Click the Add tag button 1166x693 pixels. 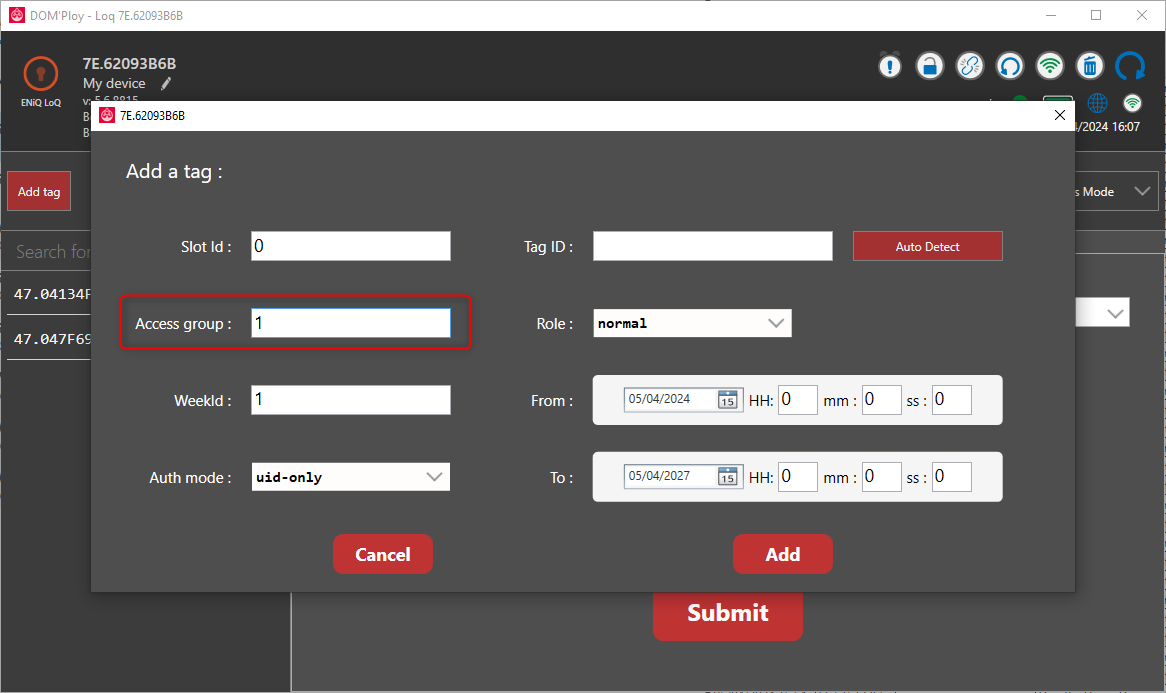click(x=39, y=192)
